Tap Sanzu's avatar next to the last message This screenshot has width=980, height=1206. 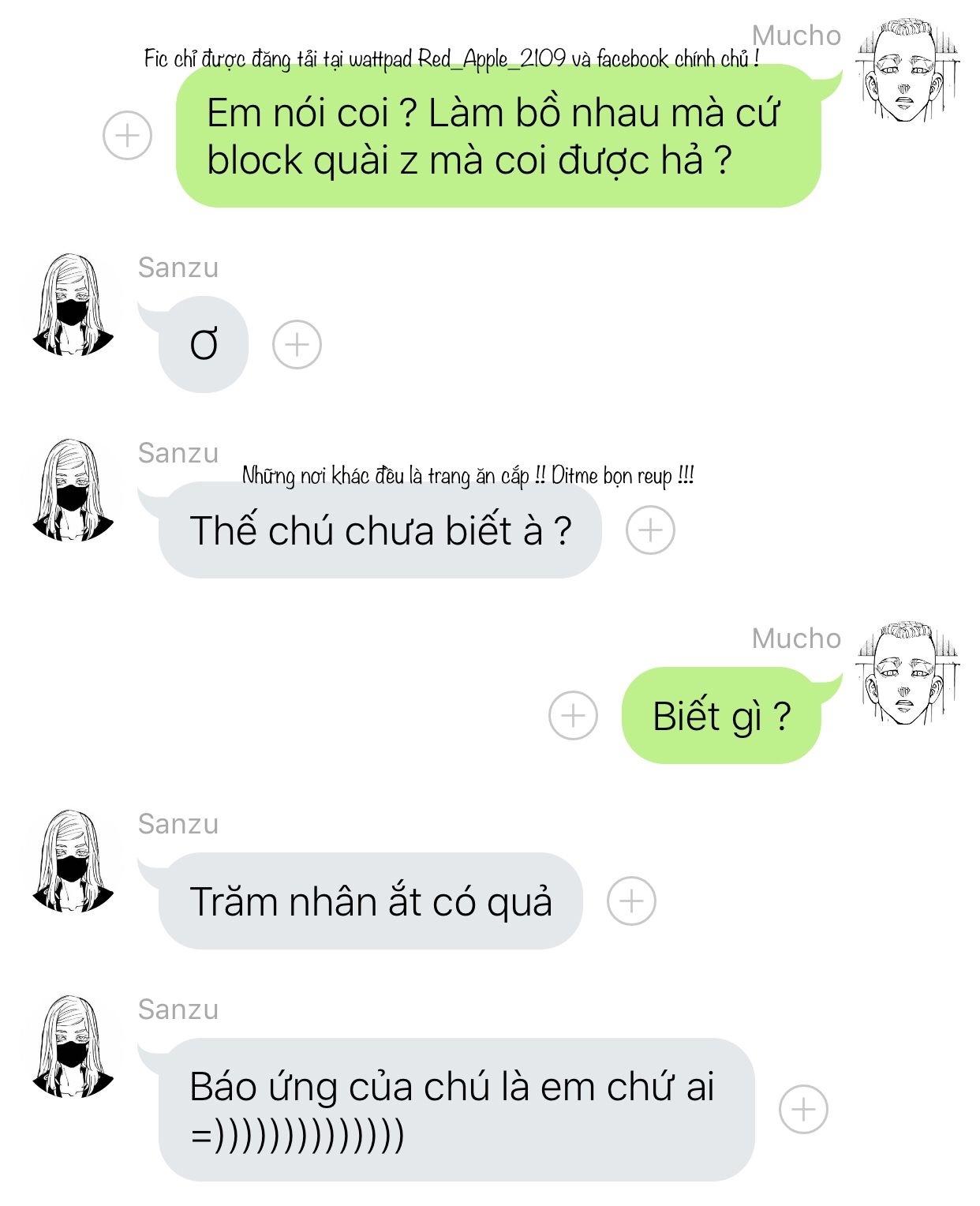tap(73, 1047)
